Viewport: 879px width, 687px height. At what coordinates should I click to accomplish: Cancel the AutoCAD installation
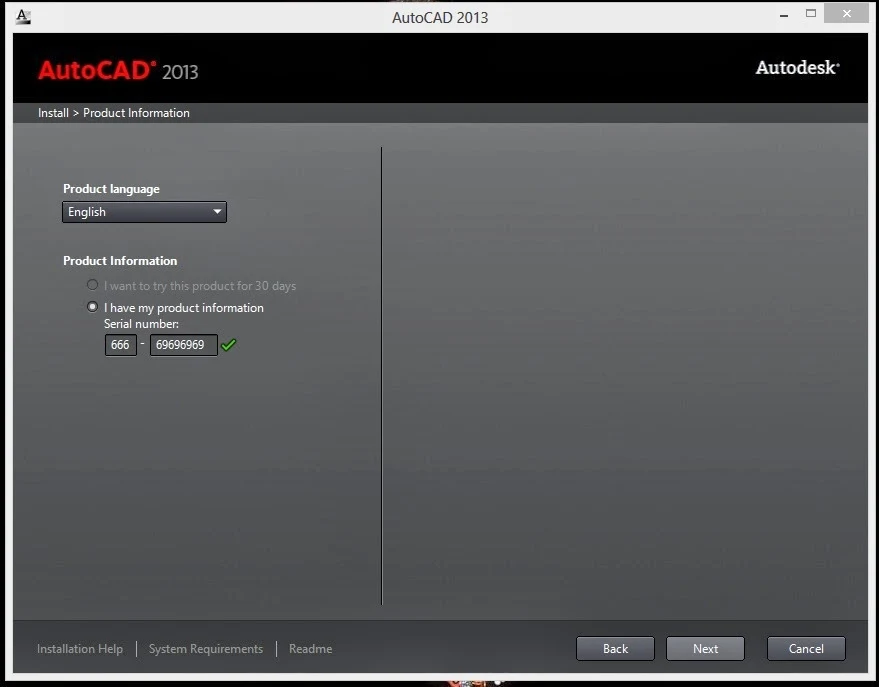(806, 648)
